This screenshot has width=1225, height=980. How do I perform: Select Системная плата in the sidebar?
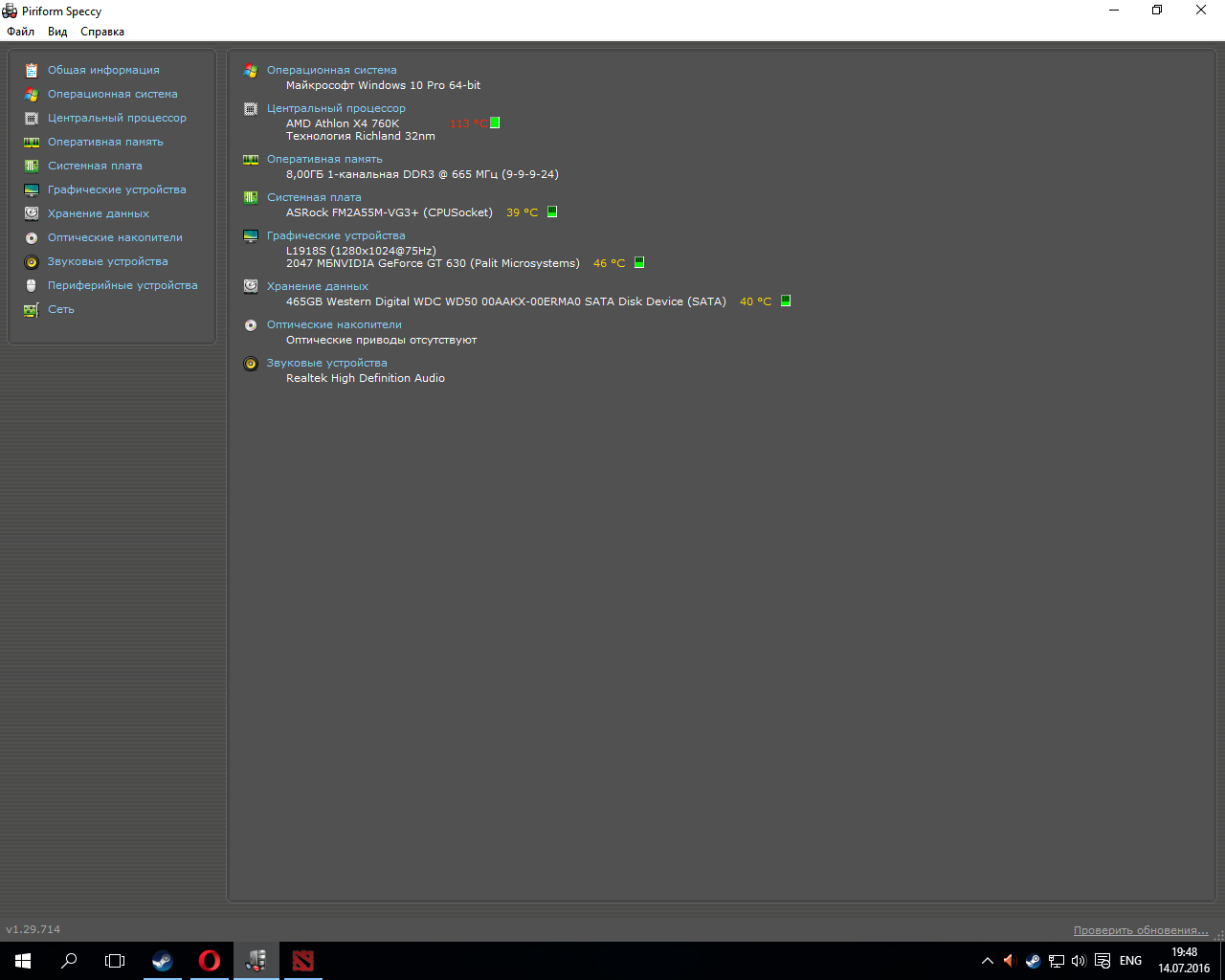pyautogui.click(x=95, y=166)
